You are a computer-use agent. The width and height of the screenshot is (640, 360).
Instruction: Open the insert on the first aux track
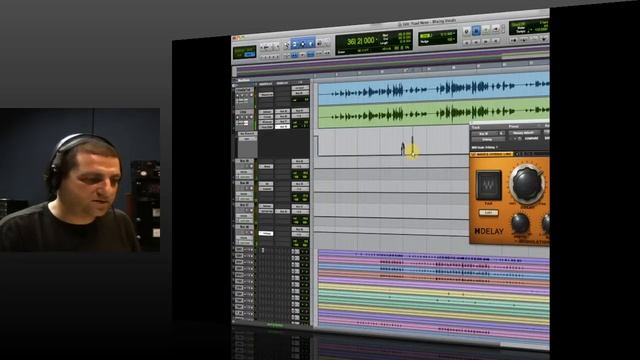pos(266,167)
